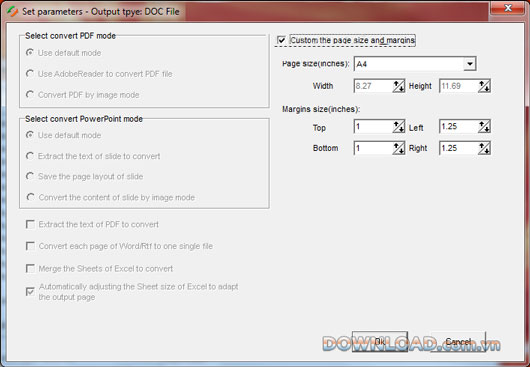Click the application icon in title bar

[x=12, y=11]
